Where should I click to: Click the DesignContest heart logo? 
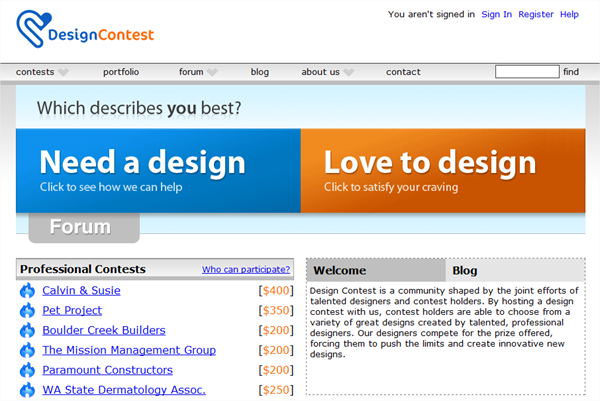click(35, 34)
